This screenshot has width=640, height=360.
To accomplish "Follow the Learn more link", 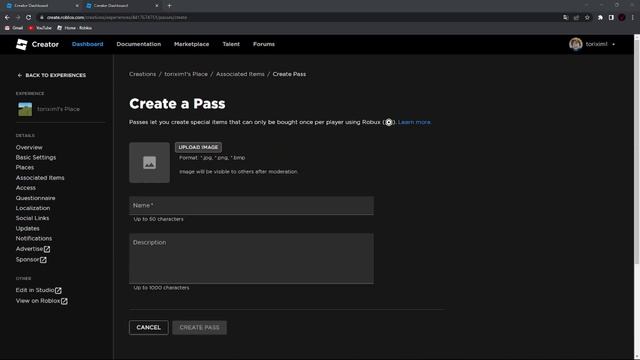I will click(x=414, y=122).
